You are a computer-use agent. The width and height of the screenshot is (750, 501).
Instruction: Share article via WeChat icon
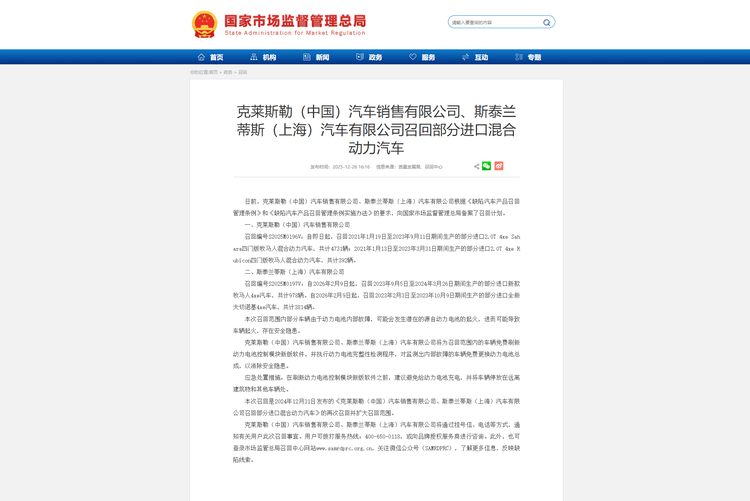tap(487, 166)
